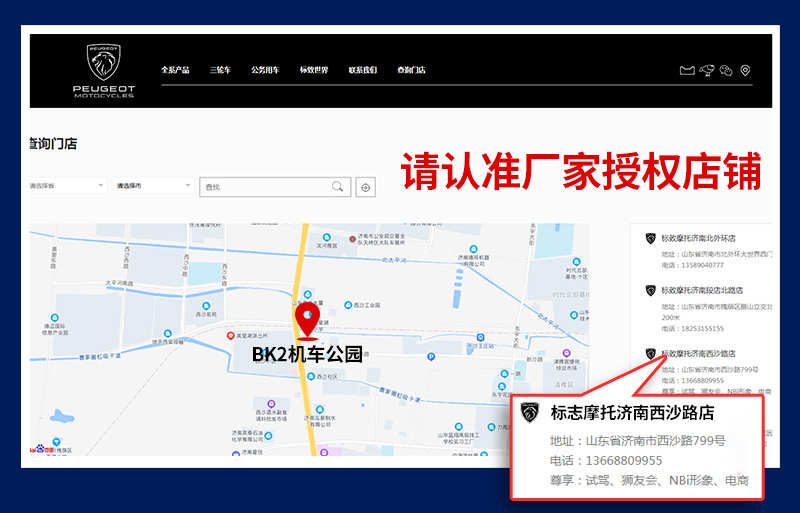800x513 pixels.
Task: Open the 联系我们 navigation item
Action: click(x=363, y=70)
